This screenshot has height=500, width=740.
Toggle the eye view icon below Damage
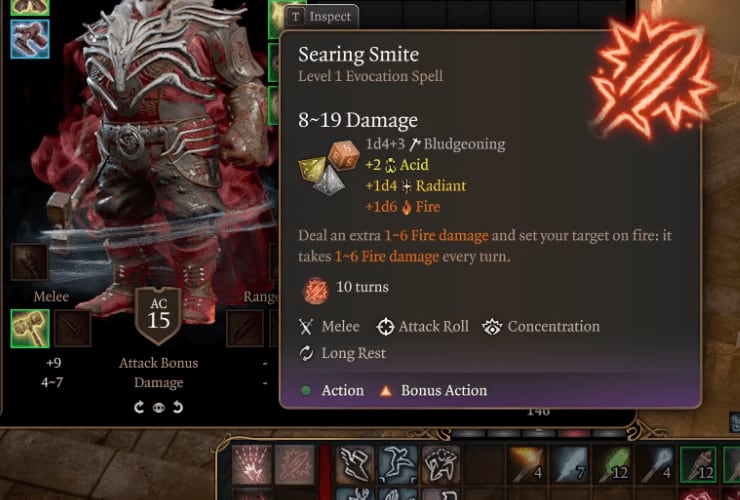[159, 407]
